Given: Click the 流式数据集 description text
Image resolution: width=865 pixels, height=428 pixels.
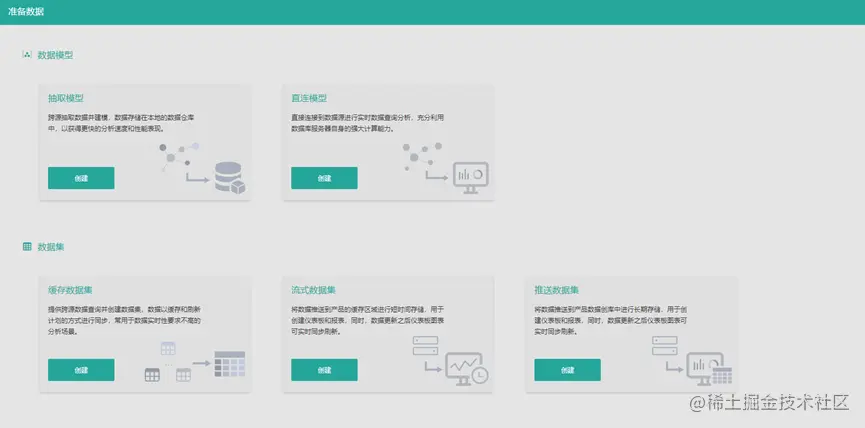Looking at the screenshot, I should (368, 320).
